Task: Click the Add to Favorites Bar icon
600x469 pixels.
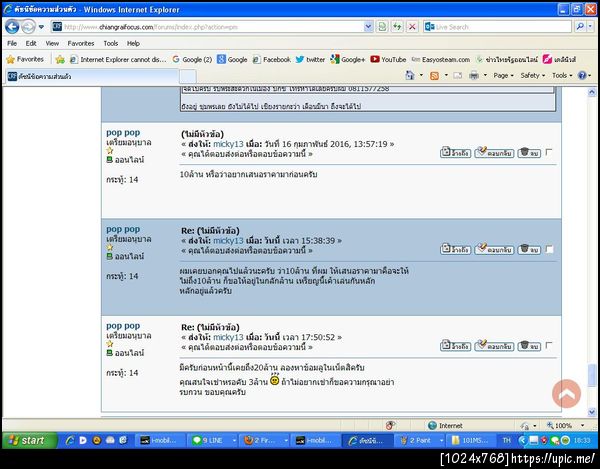Action: tap(60, 59)
